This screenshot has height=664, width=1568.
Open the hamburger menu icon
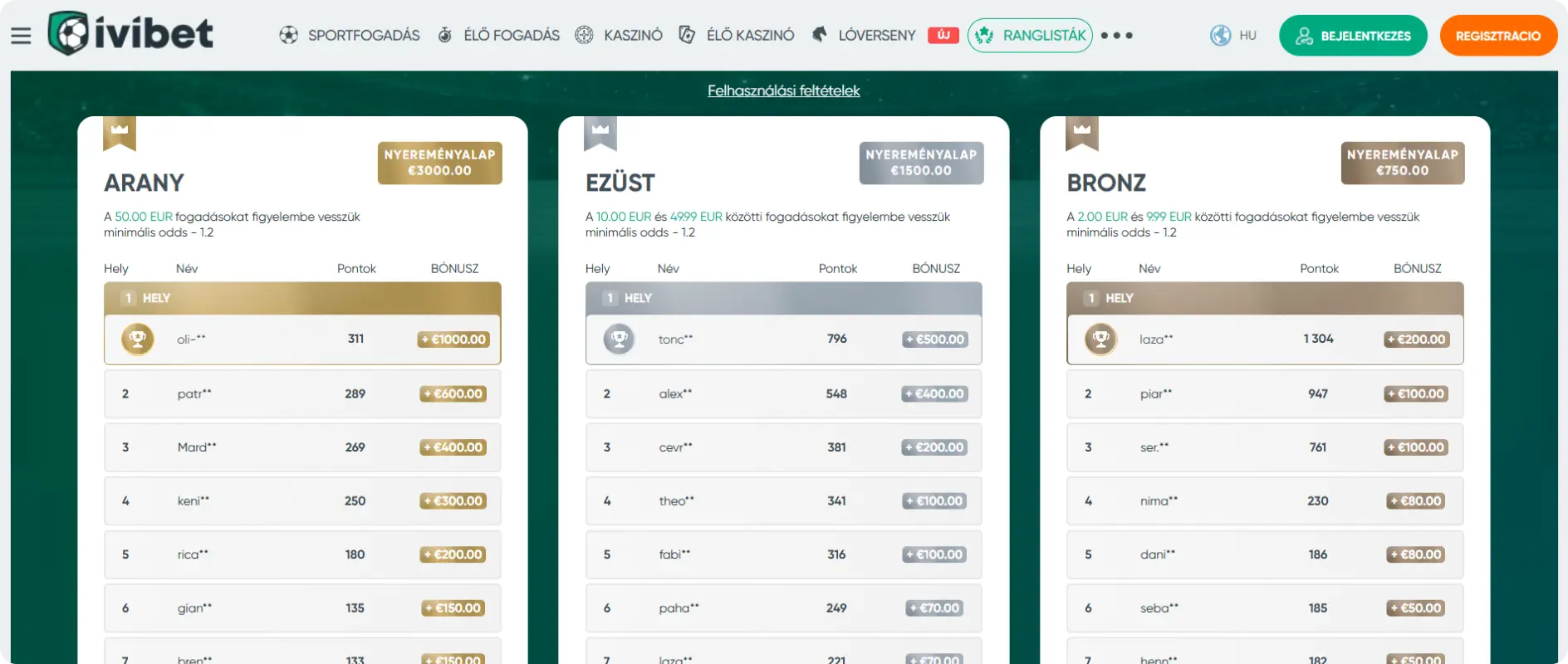point(21,36)
